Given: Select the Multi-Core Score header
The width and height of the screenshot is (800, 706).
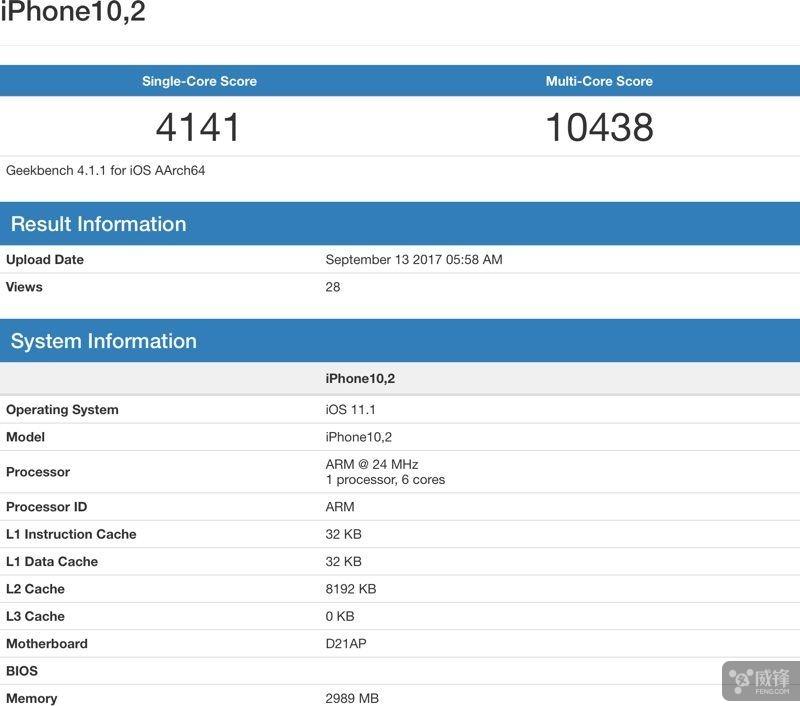Looking at the screenshot, I should coord(599,81).
